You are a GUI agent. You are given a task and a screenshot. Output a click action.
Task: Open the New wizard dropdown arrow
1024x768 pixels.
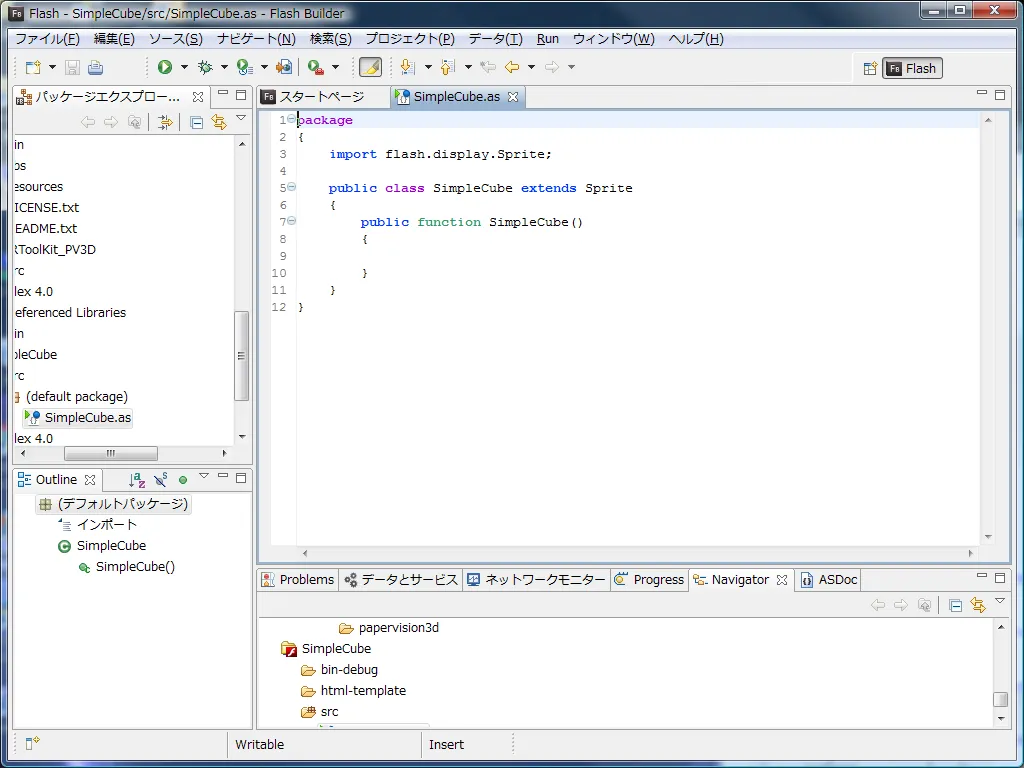(52, 67)
